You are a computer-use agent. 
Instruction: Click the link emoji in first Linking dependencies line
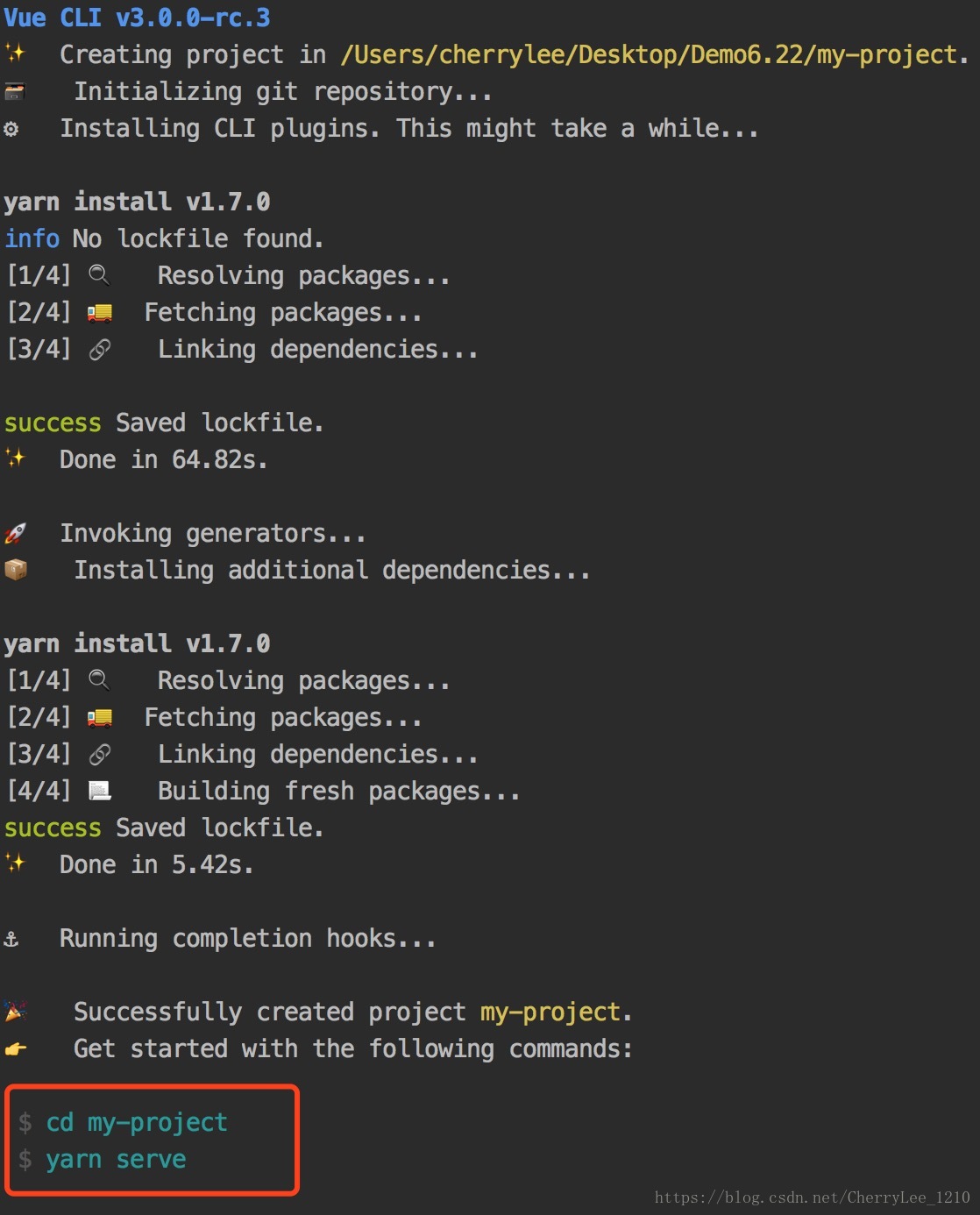pos(100,350)
